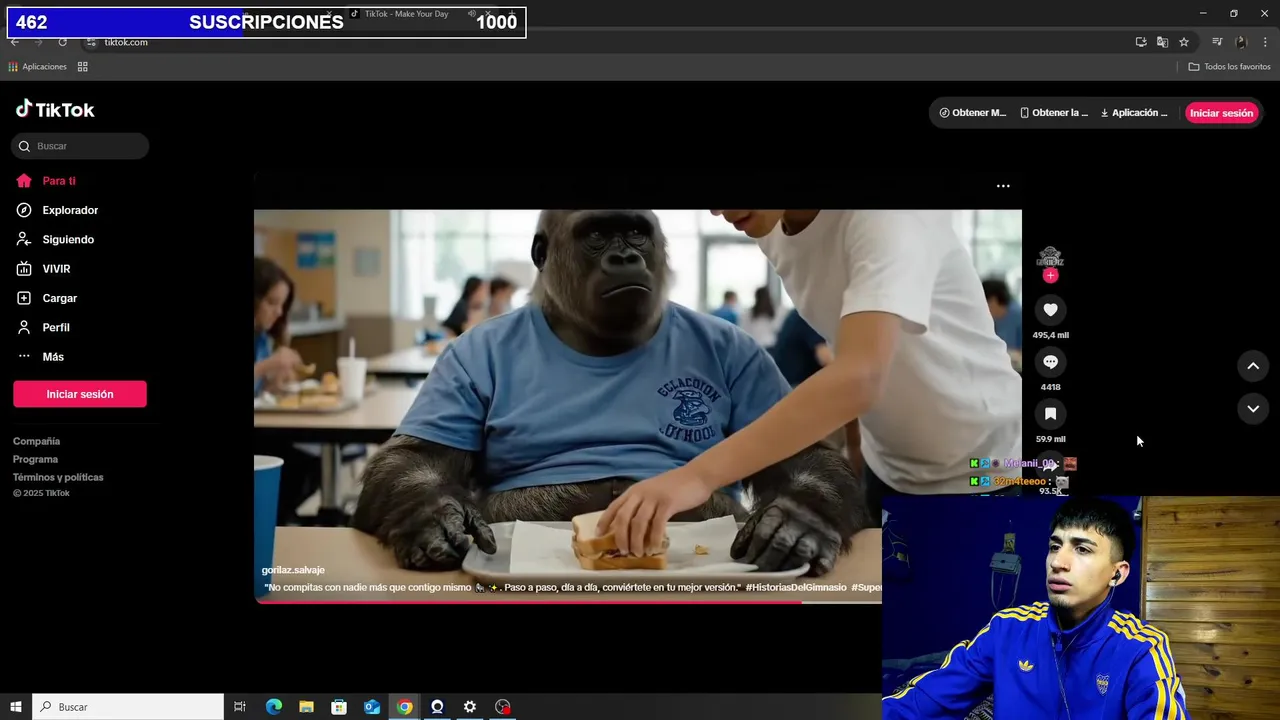
Task: Open Google Translate icon in address bar
Action: [1162, 42]
